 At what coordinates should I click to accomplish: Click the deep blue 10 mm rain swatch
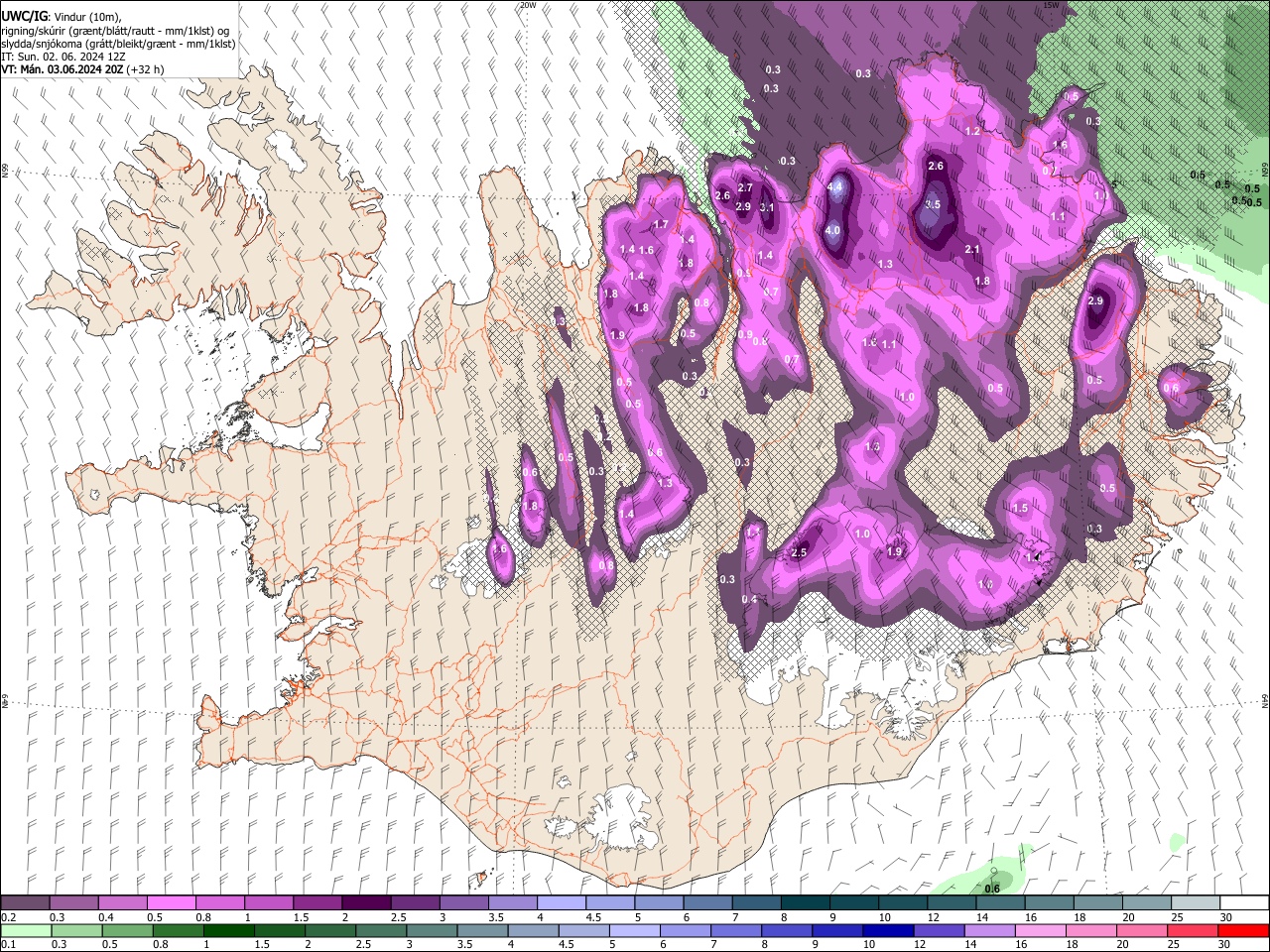click(888, 931)
